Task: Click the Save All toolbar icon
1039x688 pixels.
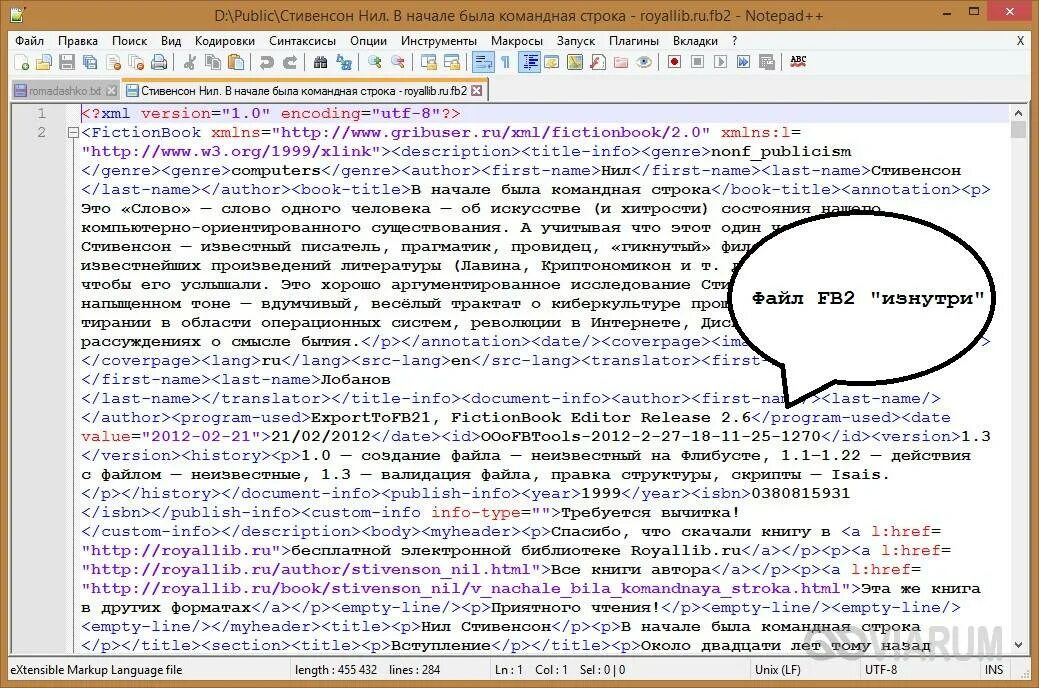Action: point(89,62)
